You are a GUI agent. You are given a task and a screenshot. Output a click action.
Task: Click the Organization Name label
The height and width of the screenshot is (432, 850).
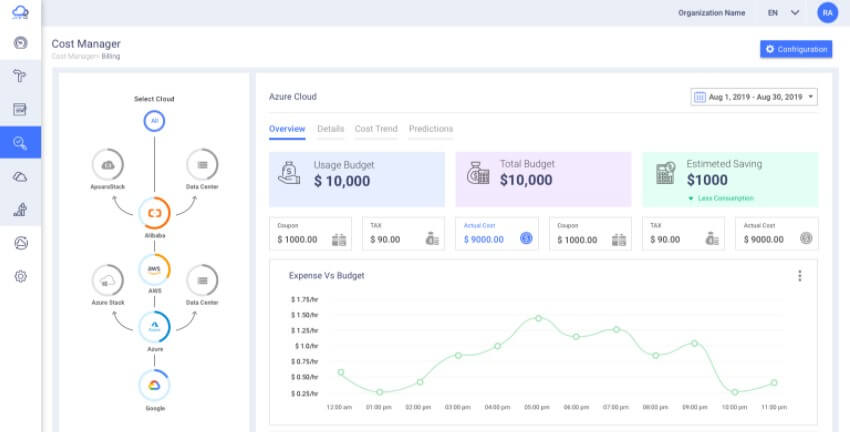click(711, 12)
